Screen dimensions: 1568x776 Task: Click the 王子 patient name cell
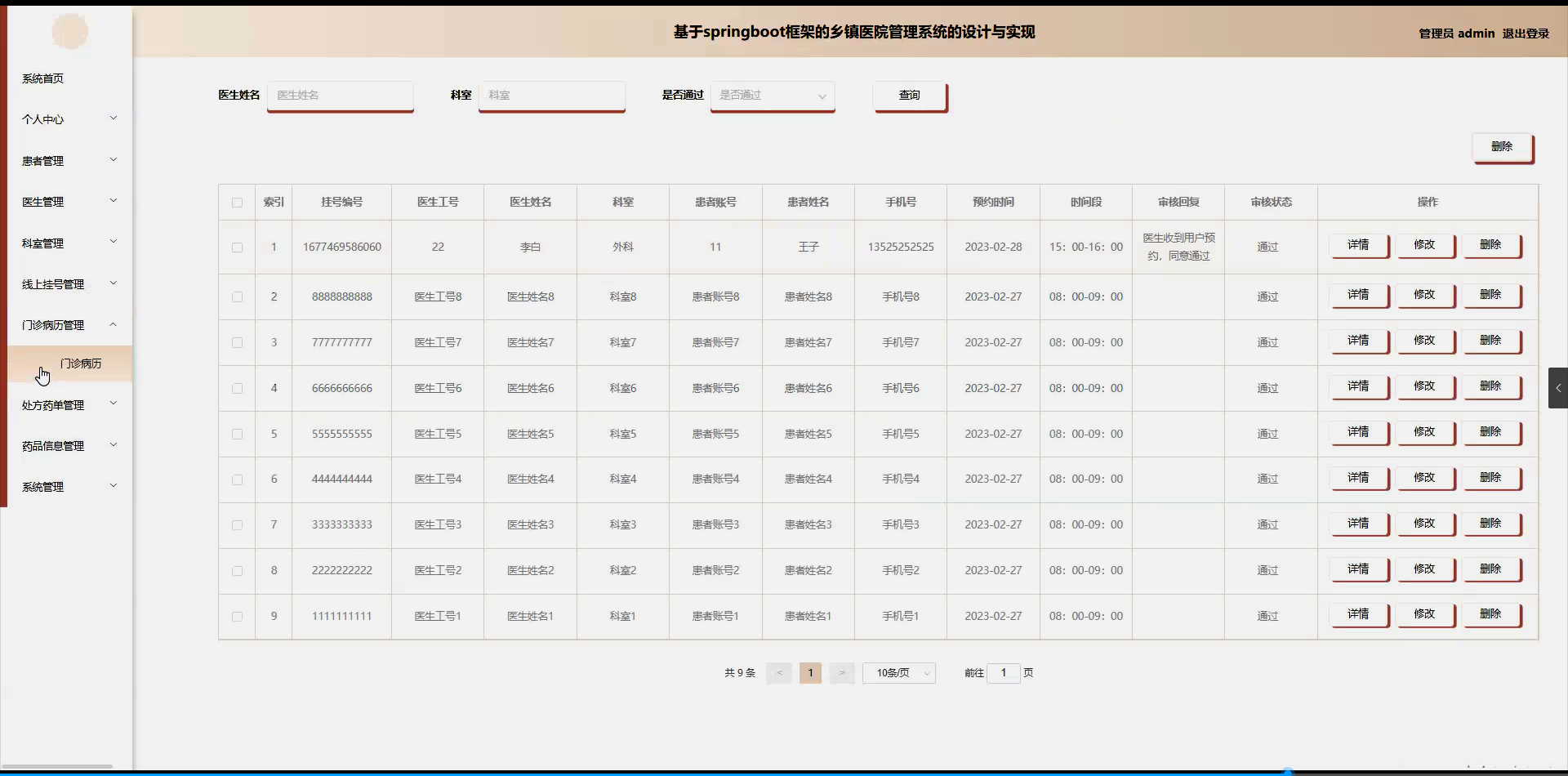click(x=808, y=248)
